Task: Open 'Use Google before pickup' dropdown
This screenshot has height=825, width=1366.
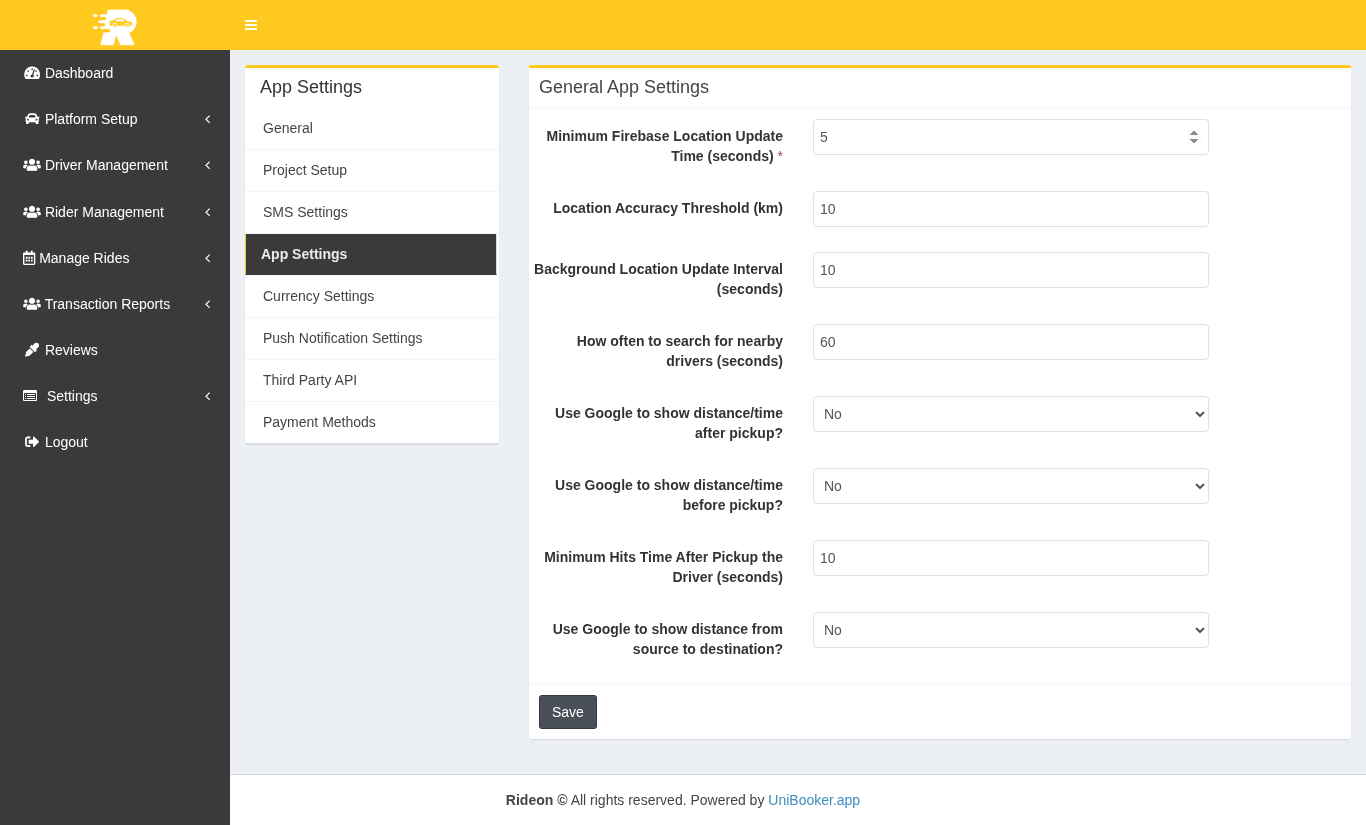Action: click(1010, 486)
